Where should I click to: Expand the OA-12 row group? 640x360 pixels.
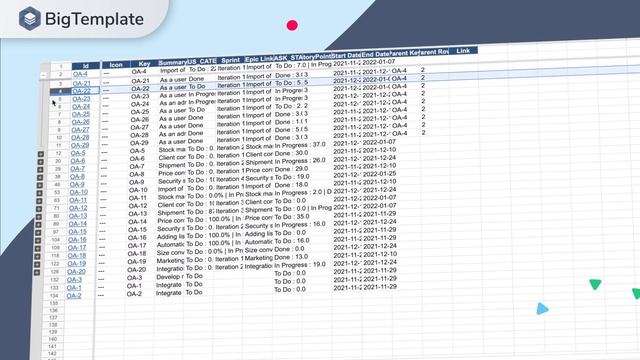[x=39, y=209]
